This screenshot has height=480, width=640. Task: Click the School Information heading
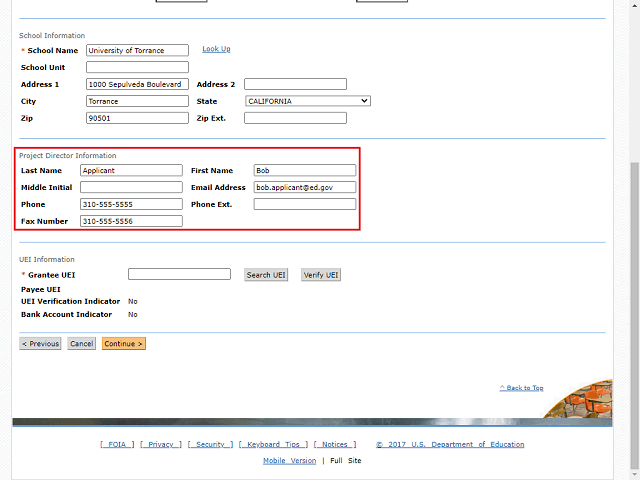pos(52,36)
